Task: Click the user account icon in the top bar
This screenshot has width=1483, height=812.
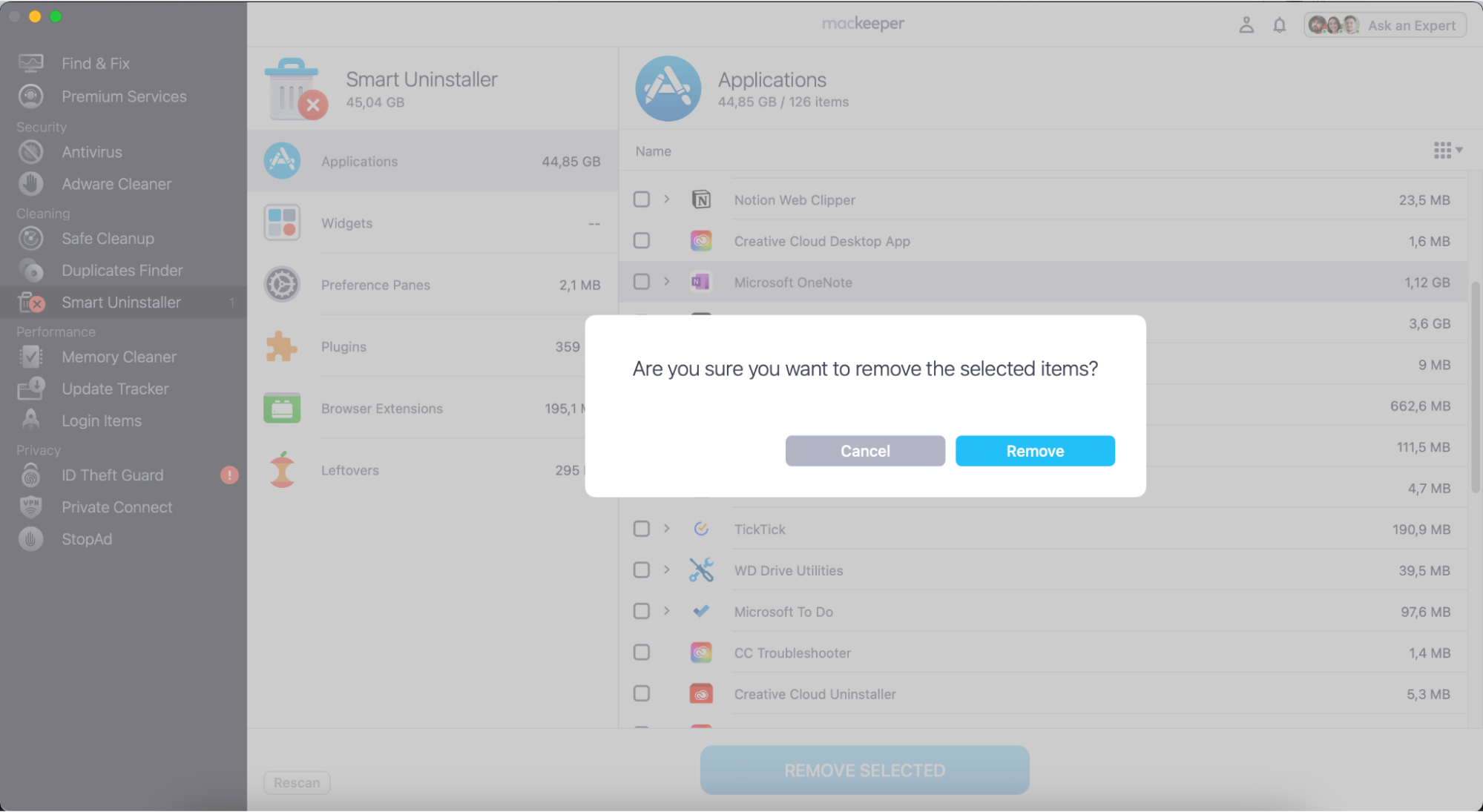Action: coord(1246,25)
